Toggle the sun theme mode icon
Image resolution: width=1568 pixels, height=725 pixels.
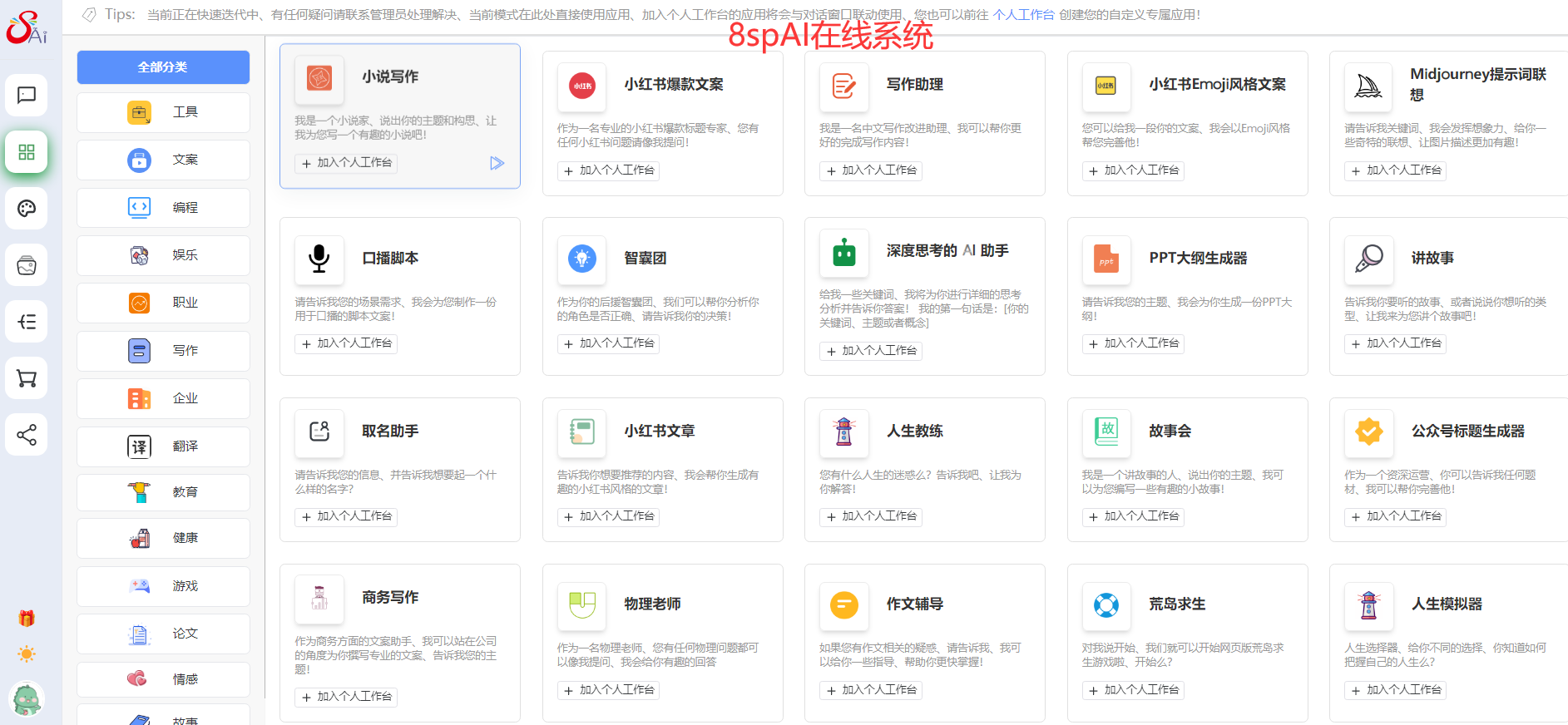[x=27, y=654]
